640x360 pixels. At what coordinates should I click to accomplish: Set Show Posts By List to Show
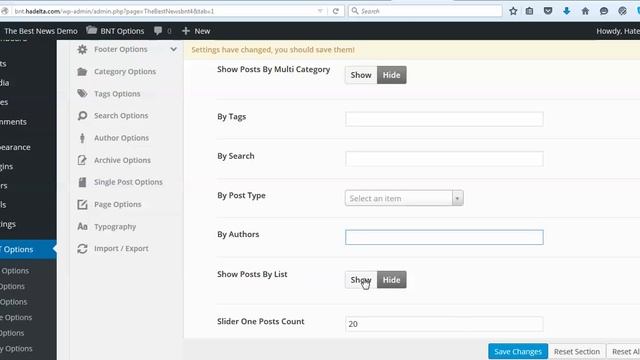(361, 280)
